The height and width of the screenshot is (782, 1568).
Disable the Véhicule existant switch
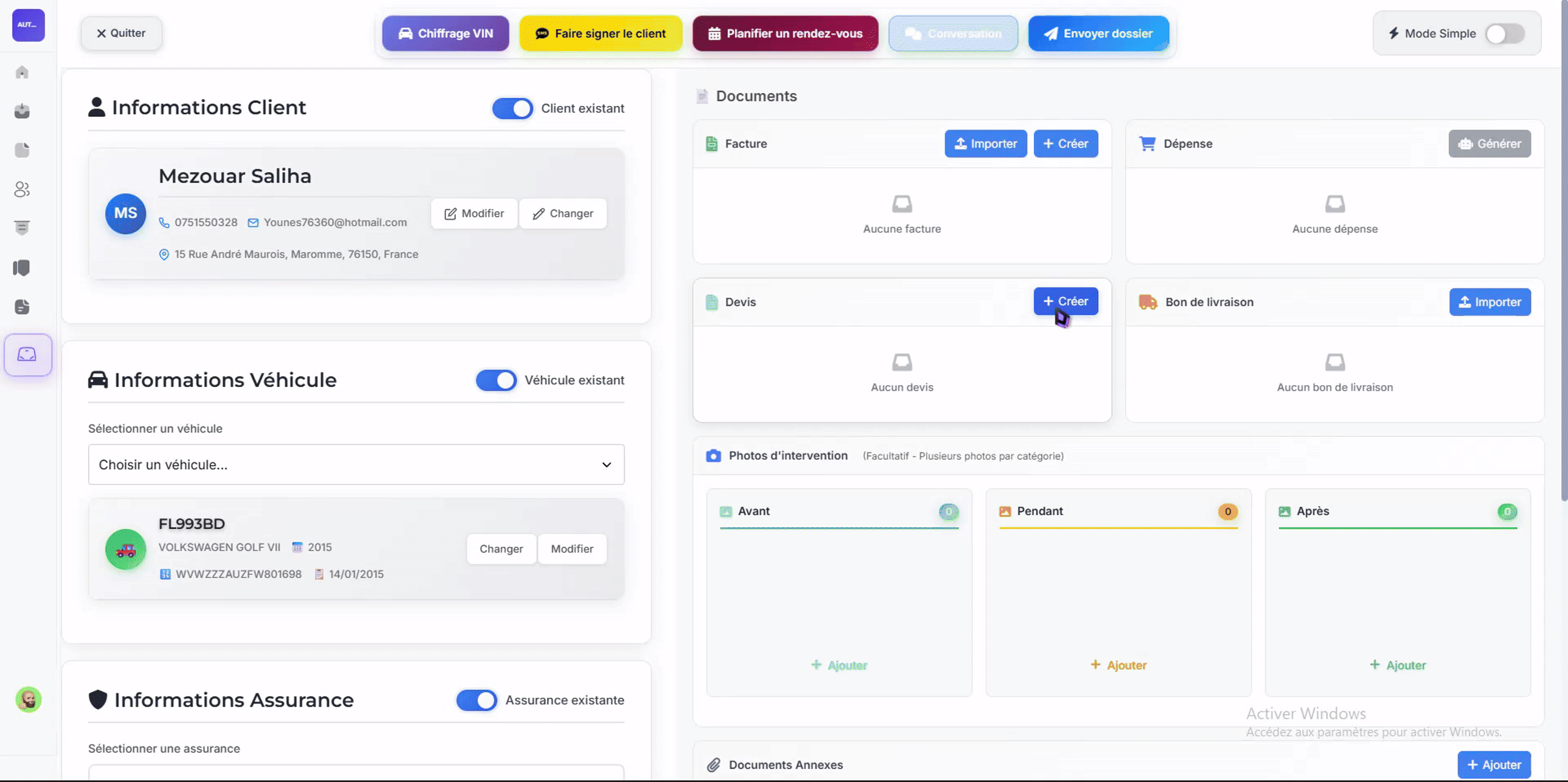496,380
